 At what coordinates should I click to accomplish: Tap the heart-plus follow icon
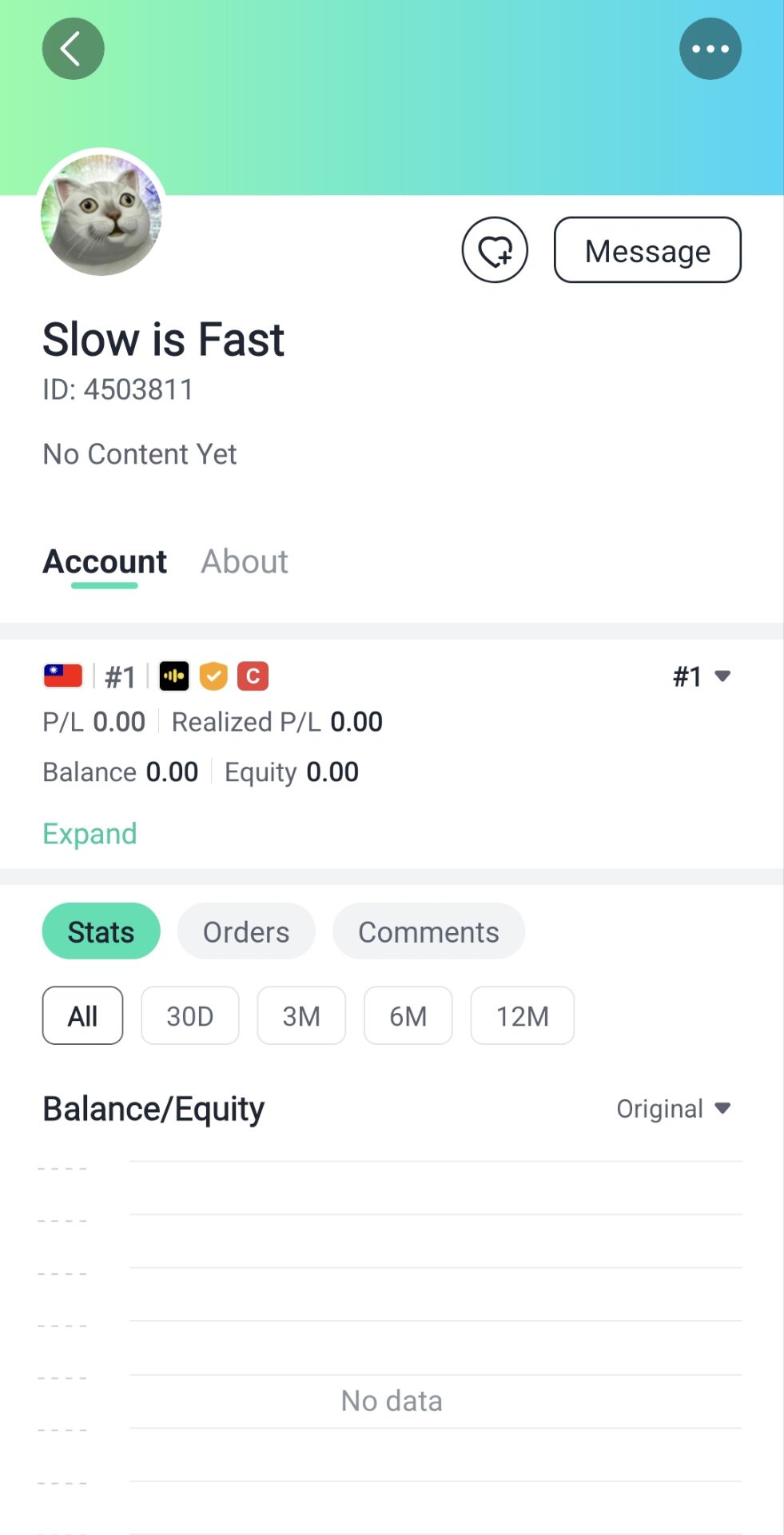click(495, 250)
